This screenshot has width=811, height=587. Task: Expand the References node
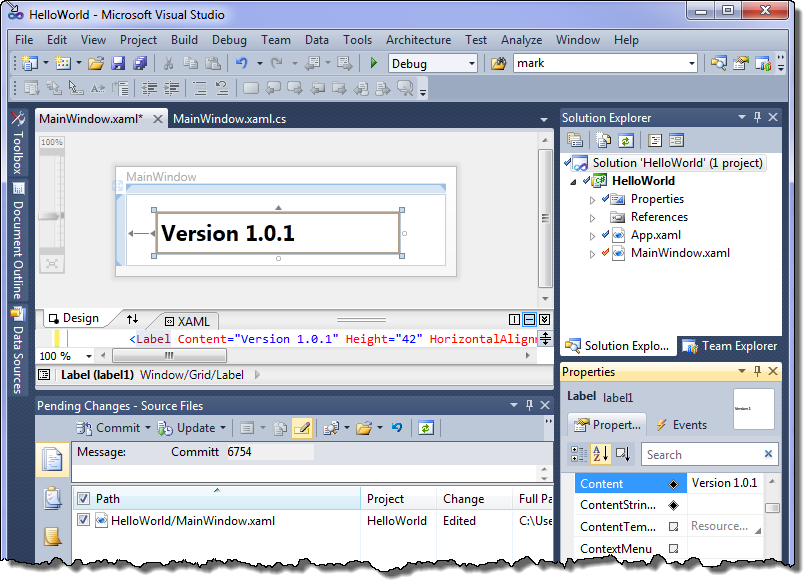tap(592, 218)
